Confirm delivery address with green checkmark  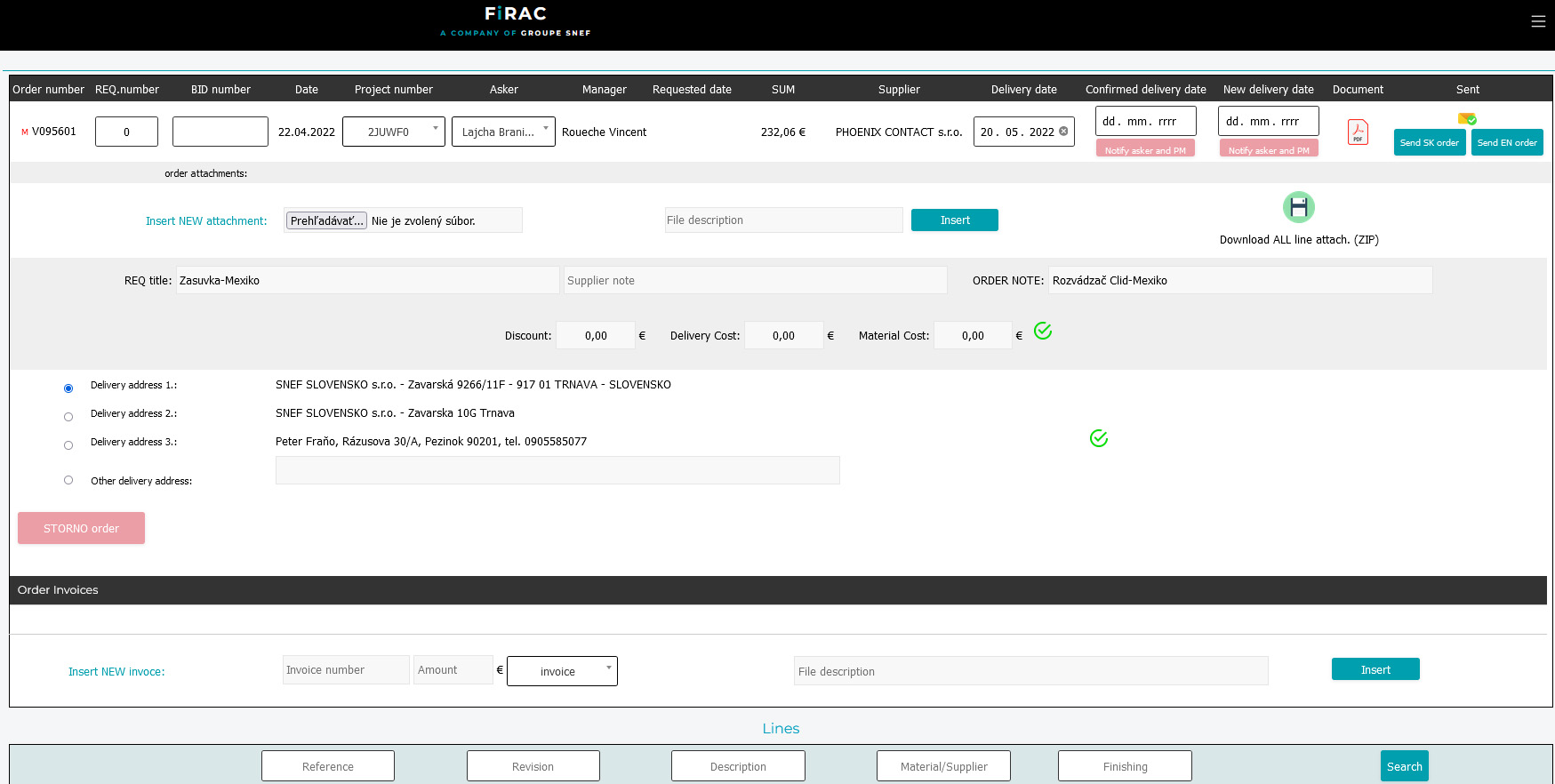[x=1099, y=438]
